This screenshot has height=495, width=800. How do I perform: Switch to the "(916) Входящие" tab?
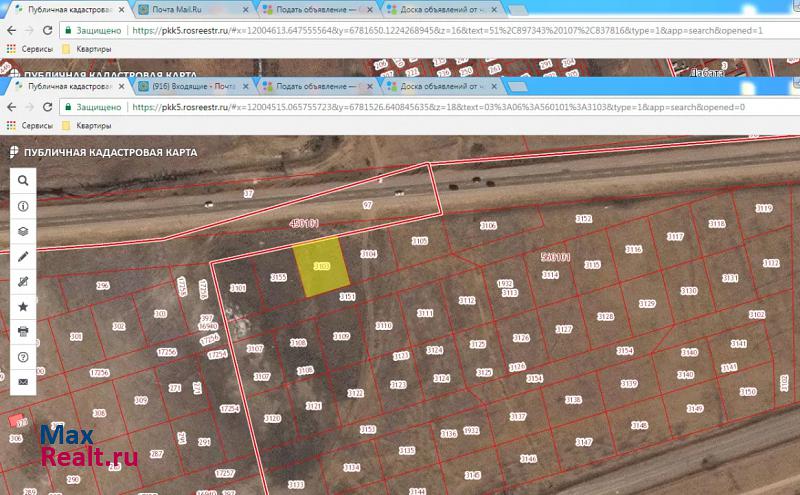click(x=190, y=87)
